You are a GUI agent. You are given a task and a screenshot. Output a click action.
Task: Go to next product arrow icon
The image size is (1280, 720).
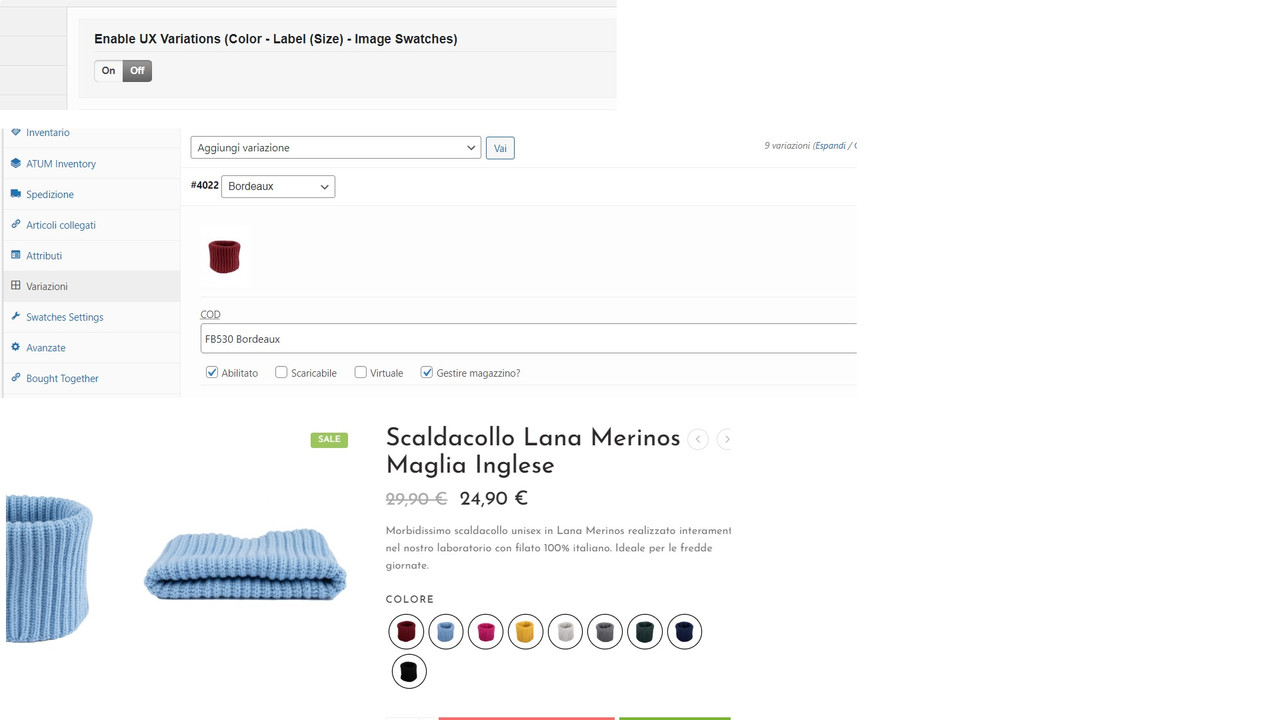point(726,439)
